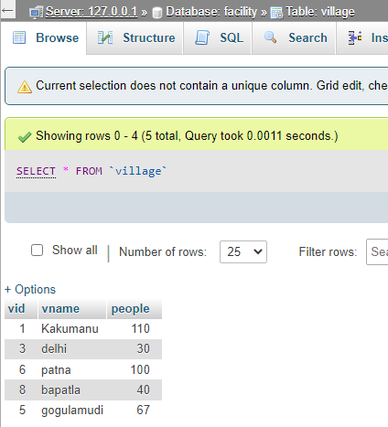388x427 pixels.
Task: Click the Kakumanu cell
Action: (x=70, y=329)
